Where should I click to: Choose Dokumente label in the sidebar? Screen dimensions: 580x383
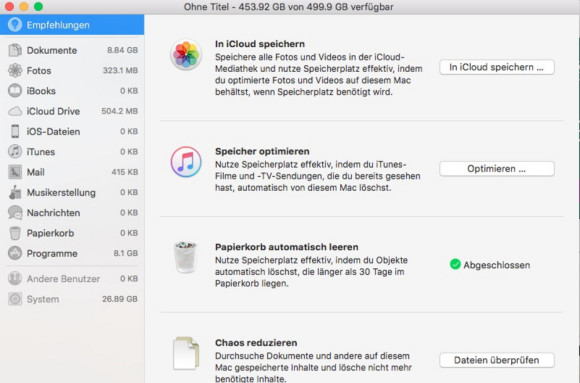click(x=52, y=50)
